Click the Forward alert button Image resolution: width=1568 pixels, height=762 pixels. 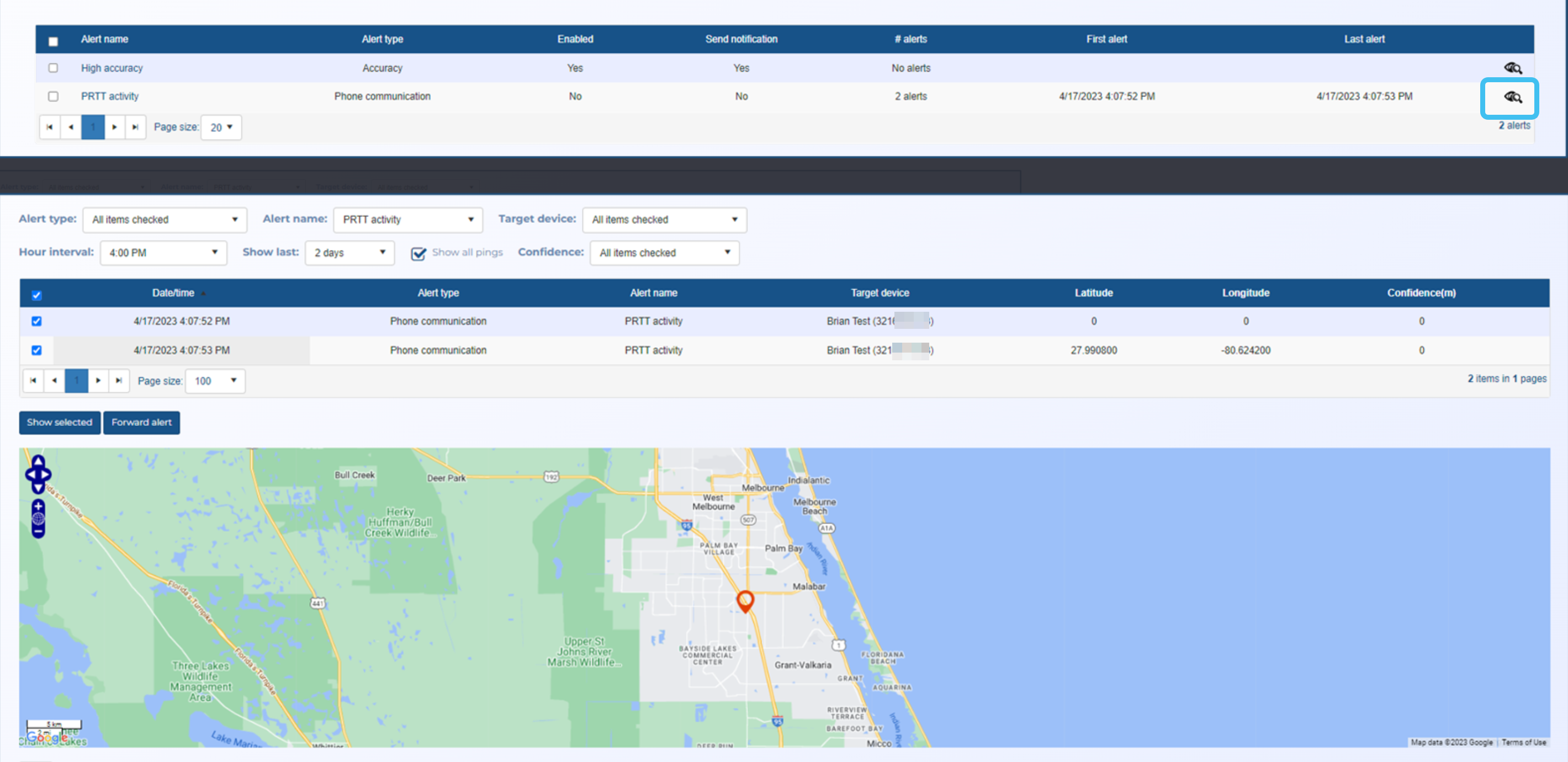pyautogui.click(x=141, y=423)
